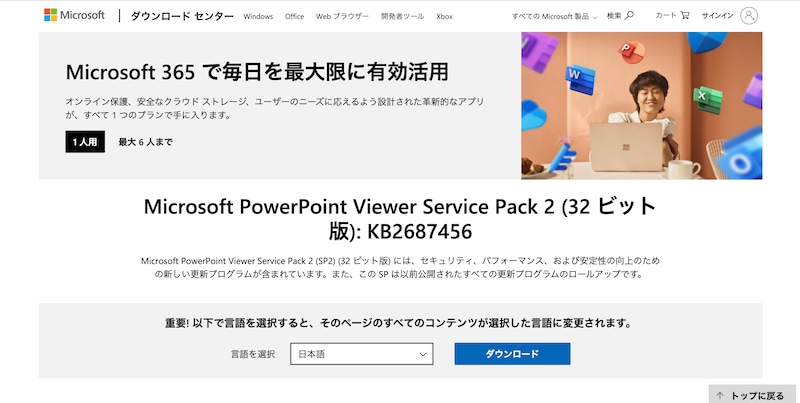Open the 日本語 language dropdown

point(362,354)
